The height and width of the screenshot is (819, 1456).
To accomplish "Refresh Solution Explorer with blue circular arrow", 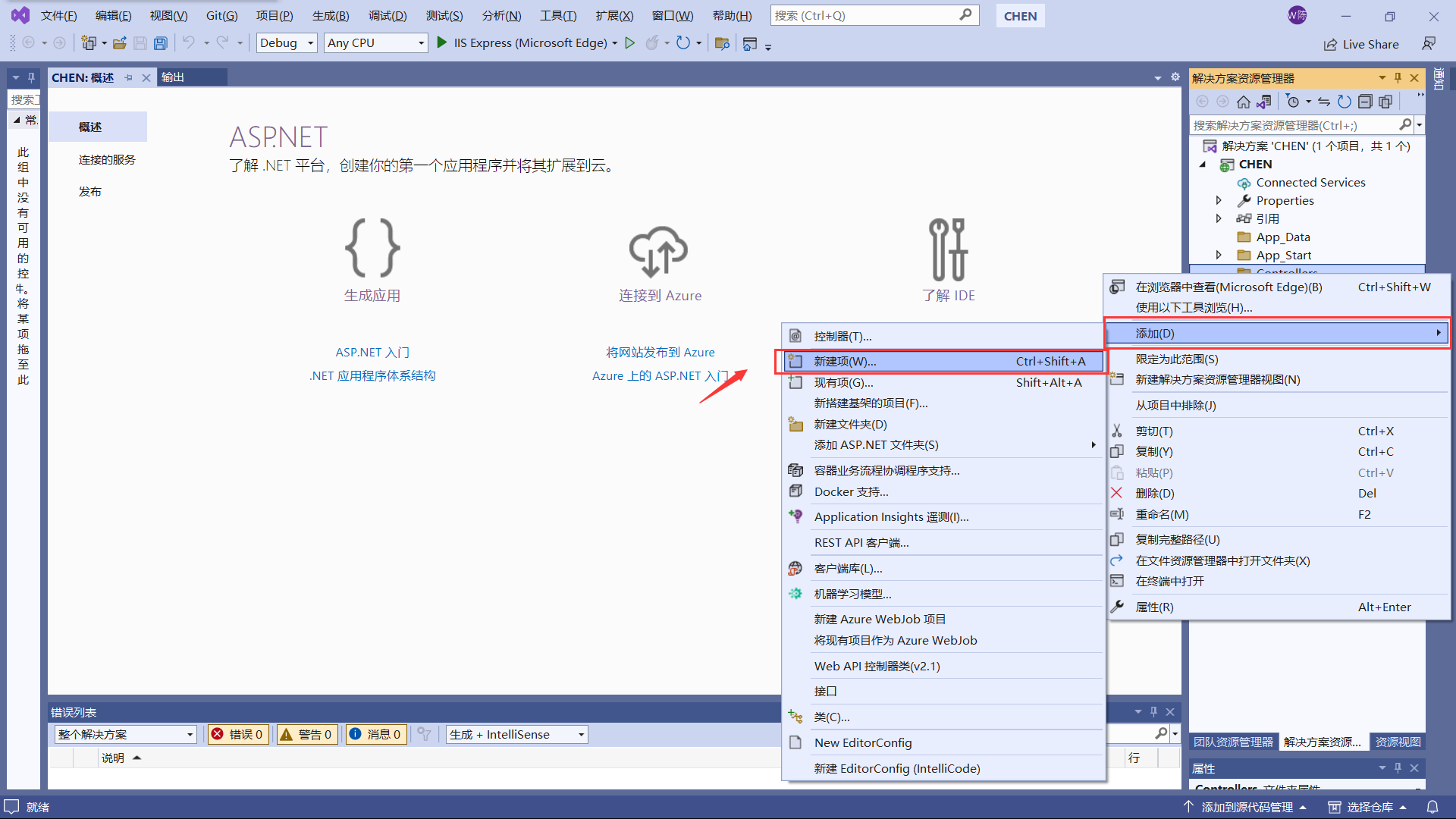I will (1345, 102).
